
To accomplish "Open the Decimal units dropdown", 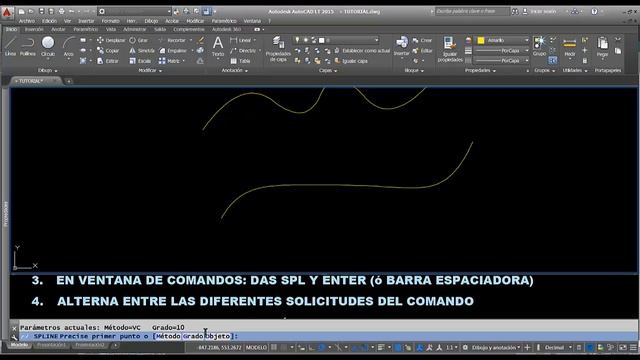I will (558, 348).
